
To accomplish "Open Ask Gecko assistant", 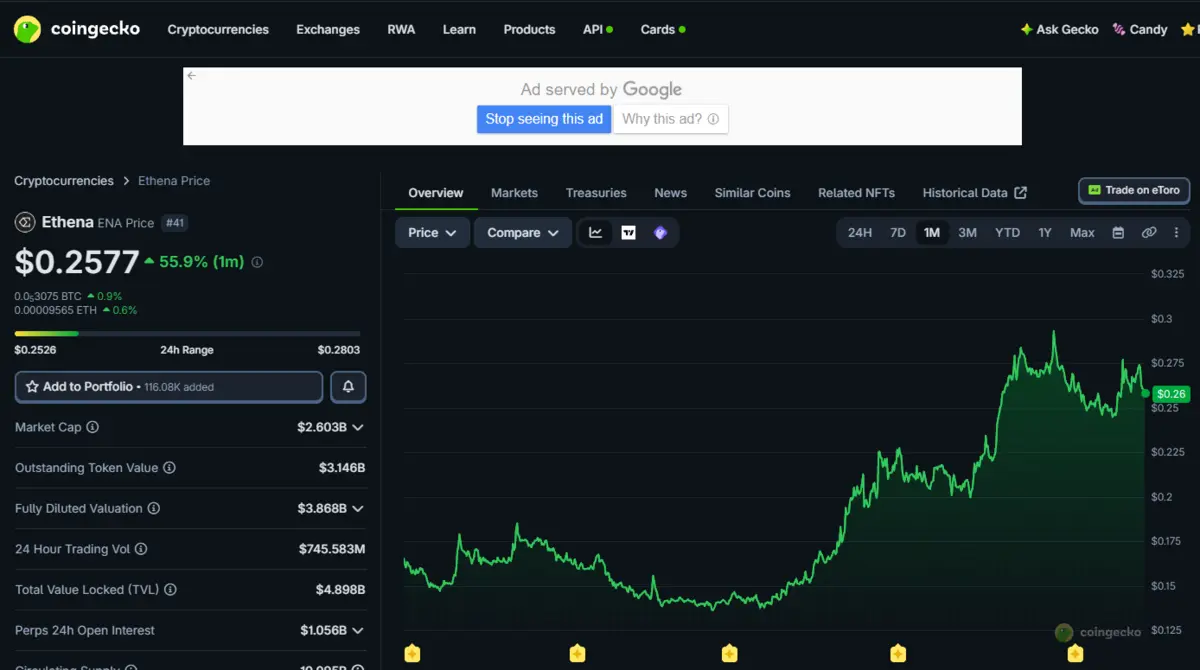I will click(1059, 29).
